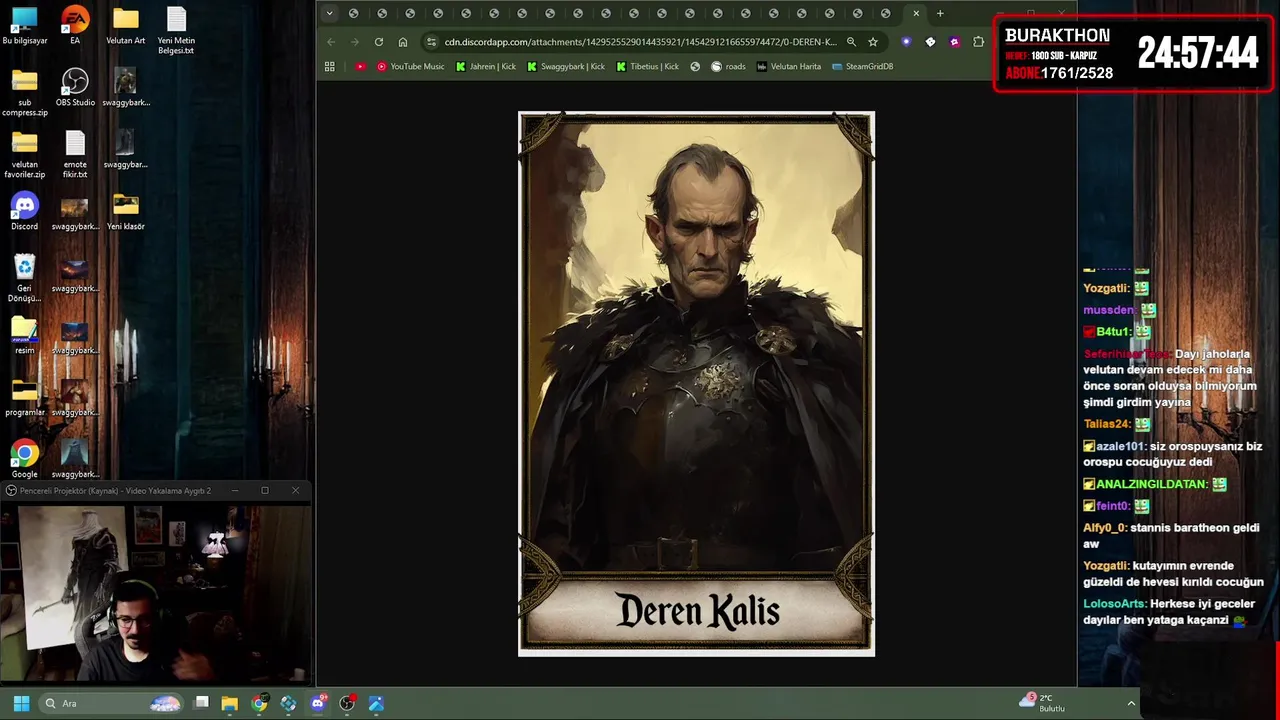
Task: Open SteamGridDB bookmark
Action: (862, 66)
